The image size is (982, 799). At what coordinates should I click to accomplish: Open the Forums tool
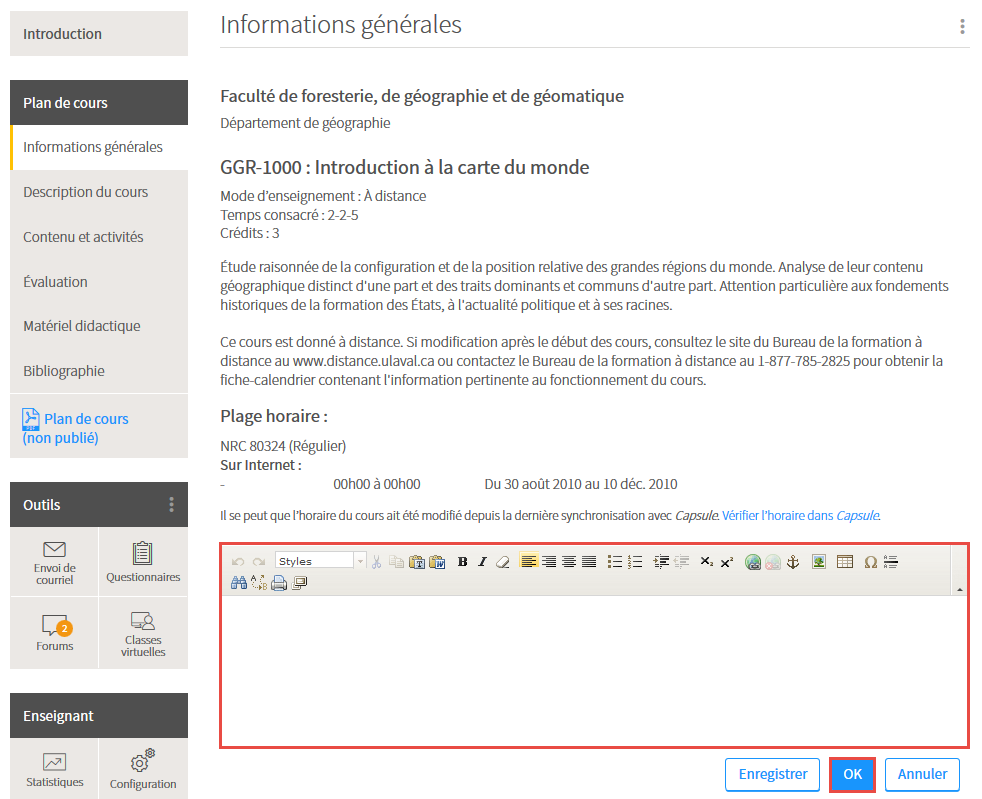[54, 632]
